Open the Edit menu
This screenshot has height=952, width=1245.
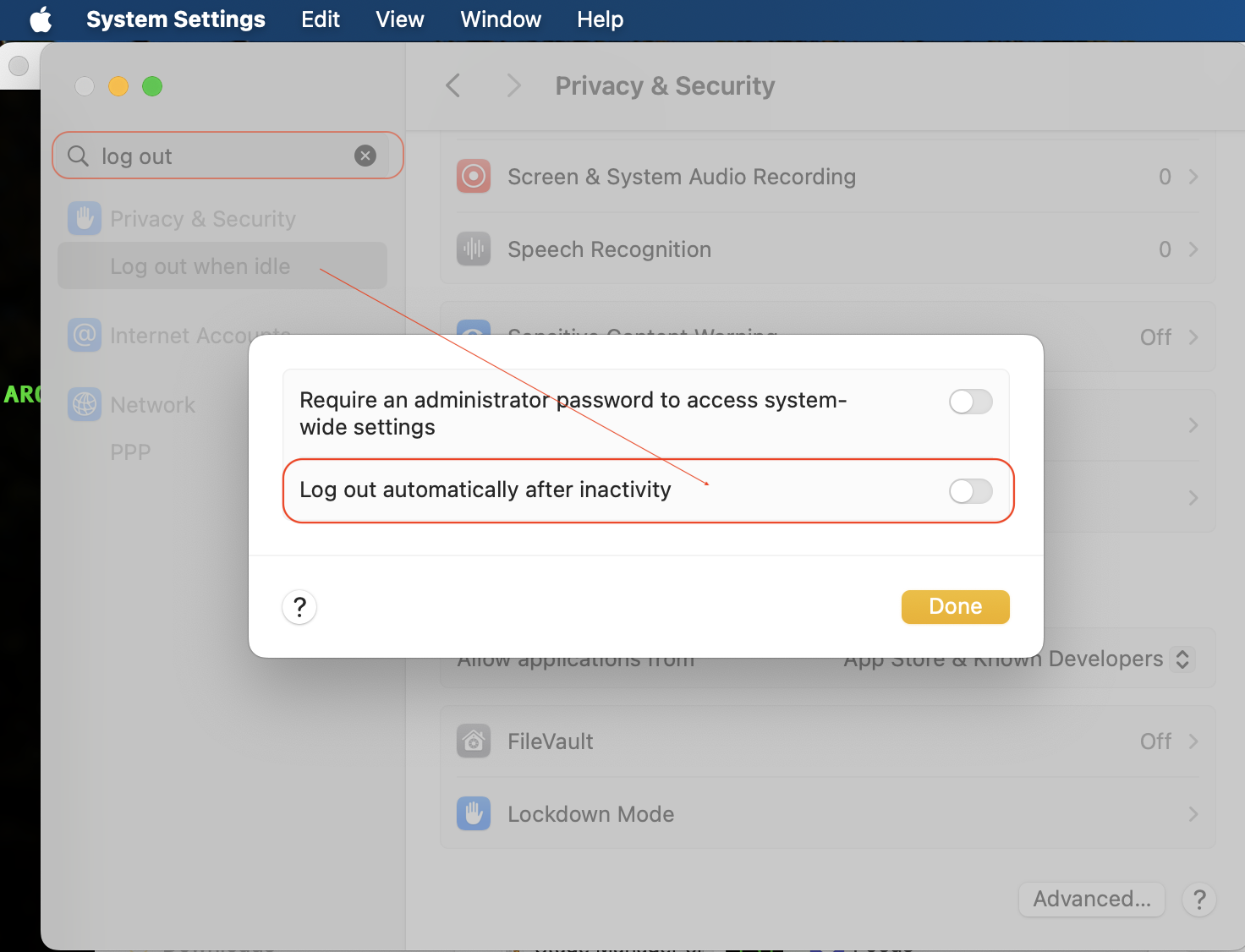click(x=321, y=19)
